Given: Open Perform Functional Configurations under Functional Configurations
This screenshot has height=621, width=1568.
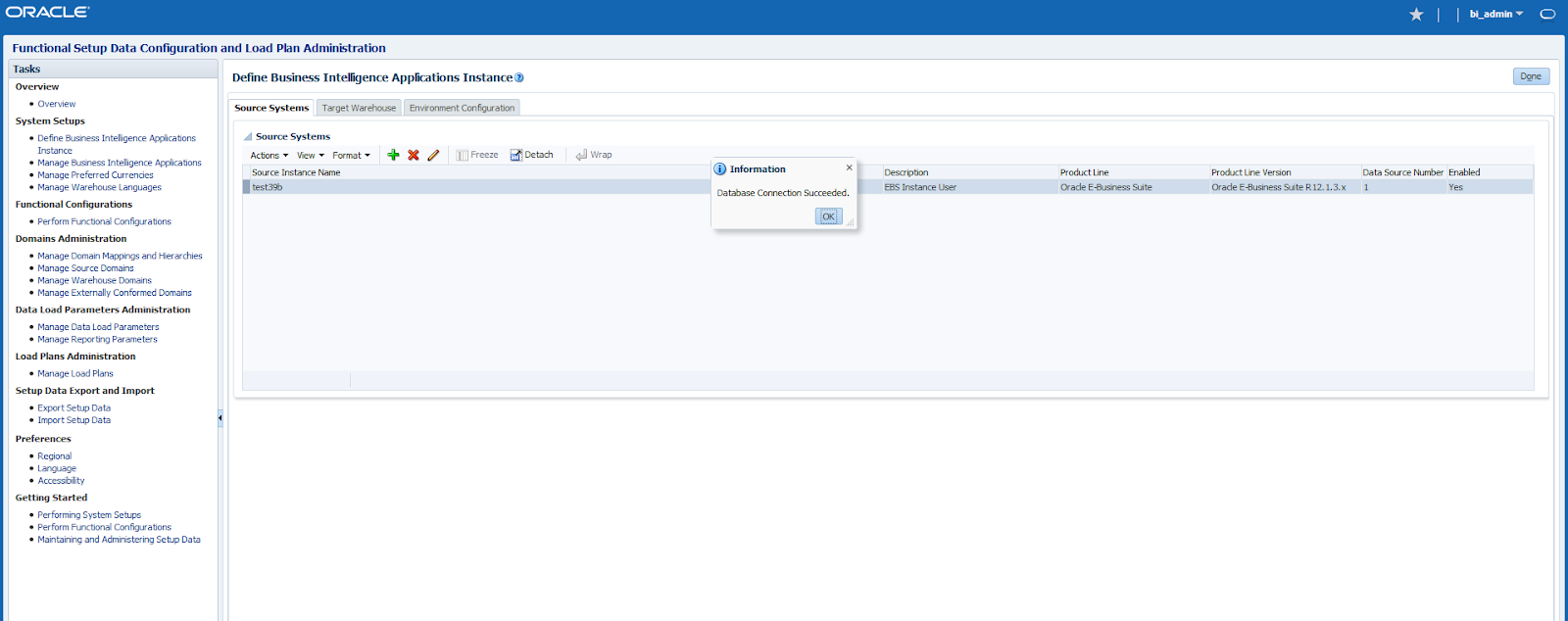Looking at the screenshot, I should [x=104, y=221].
